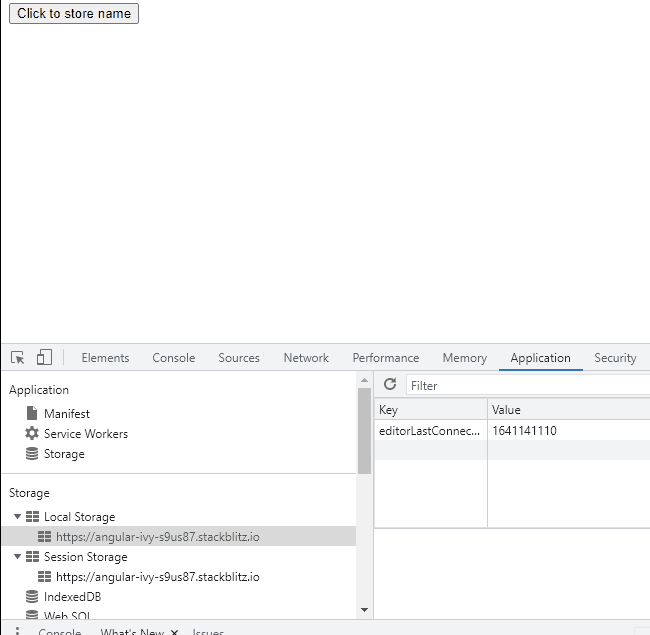Click the storage Filter input field
The height and width of the screenshot is (635, 650).
[525, 385]
